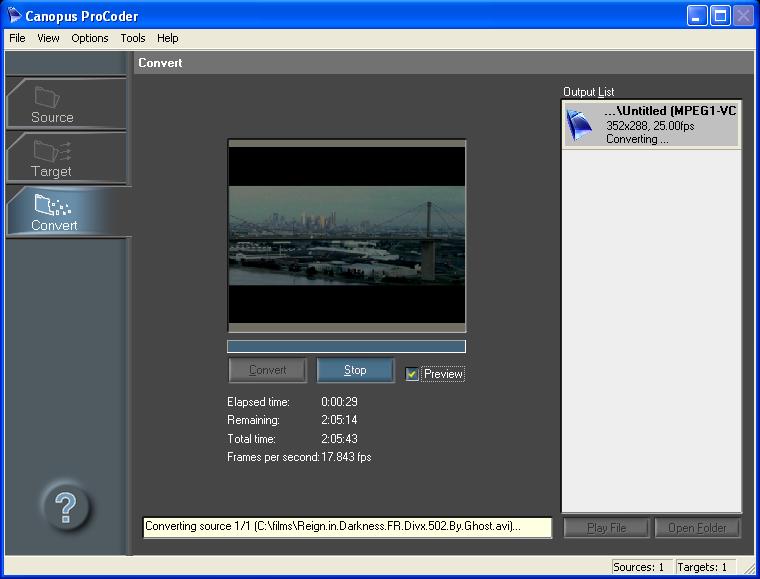
Task: Click the total time value 2:05:43
Action: pyautogui.click(x=339, y=439)
